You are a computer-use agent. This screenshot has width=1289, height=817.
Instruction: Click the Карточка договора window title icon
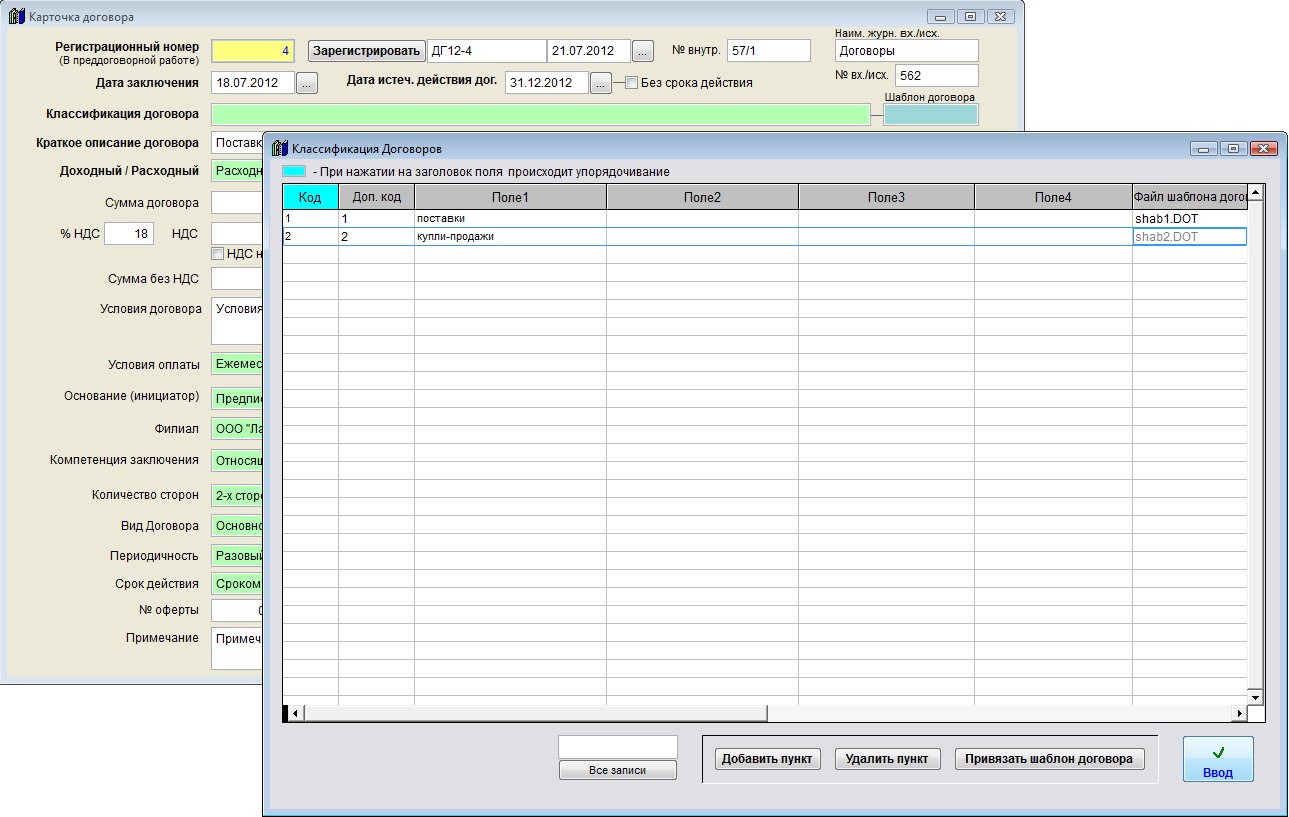[x=15, y=17]
